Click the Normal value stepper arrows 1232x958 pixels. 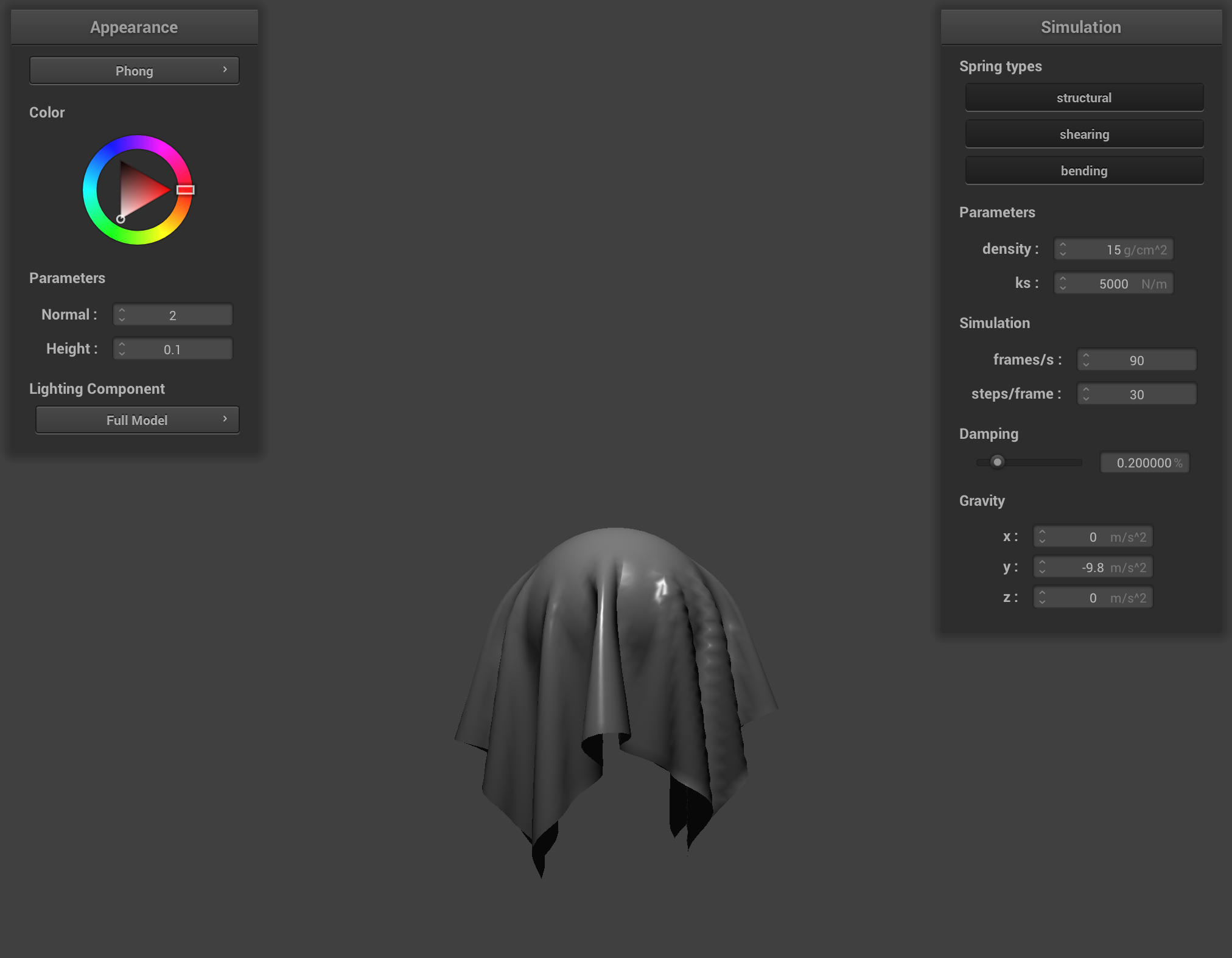click(x=122, y=315)
